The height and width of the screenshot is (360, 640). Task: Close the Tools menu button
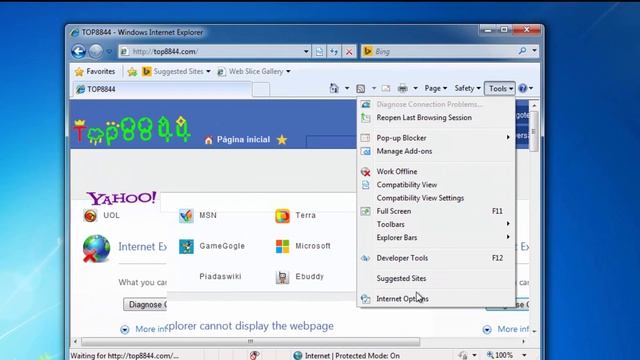[x=500, y=89]
